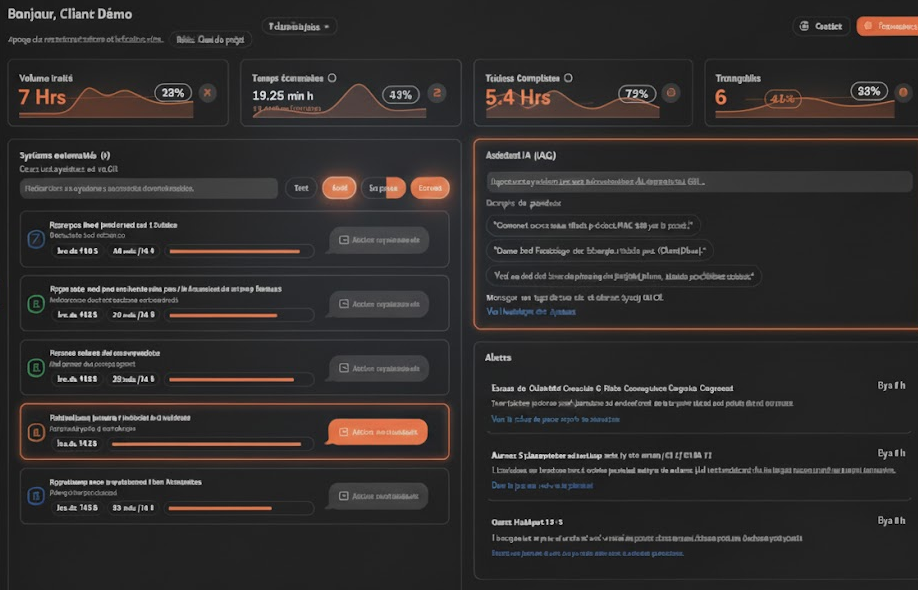Click the blue square icon on the first system row
The height and width of the screenshot is (590, 918).
click(x=35, y=239)
